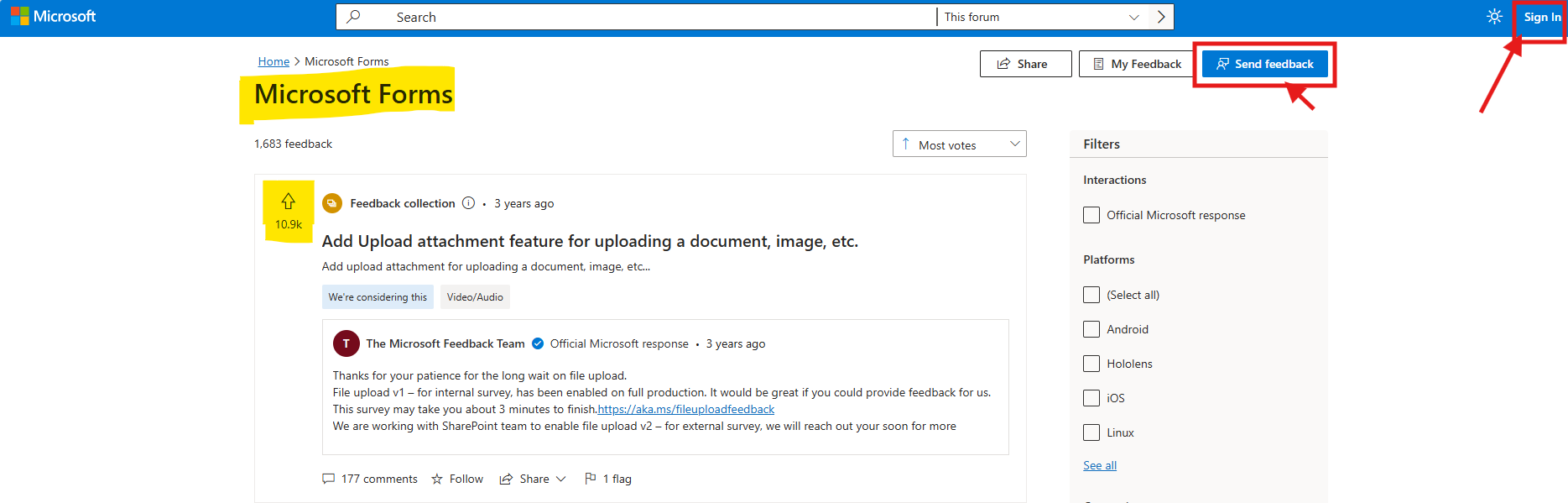Viewport: 1568px width, 503px height.
Task: Toggle theme with the sun icon
Action: [1494, 17]
